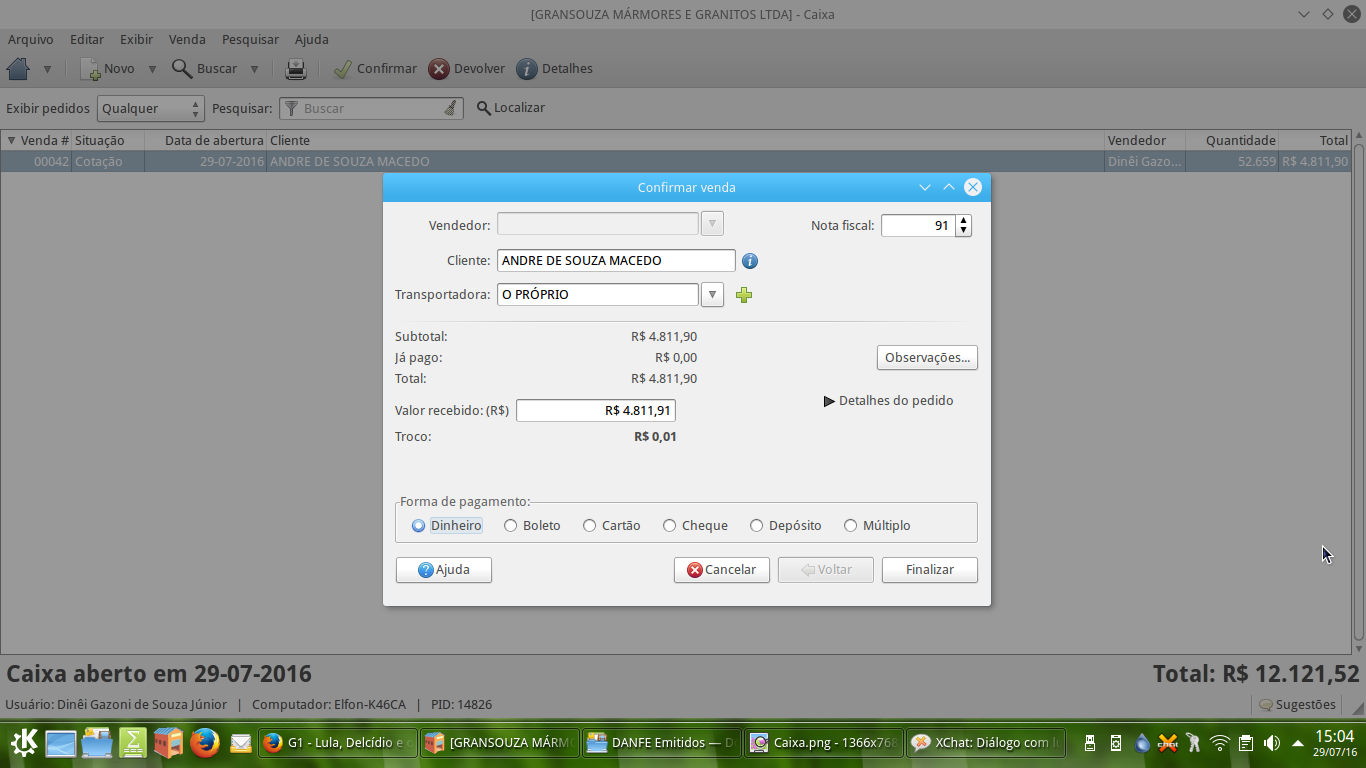1366x768 pixels.
Task: Click the Ajuda button in the dialog
Action: [444, 570]
